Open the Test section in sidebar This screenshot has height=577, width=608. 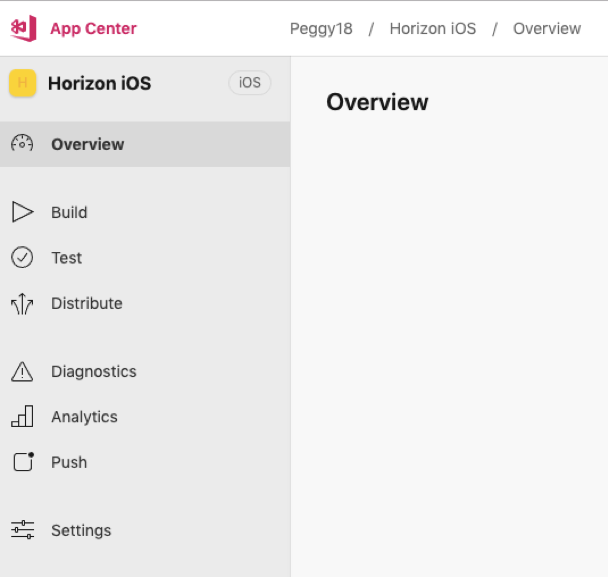tap(145, 257)
